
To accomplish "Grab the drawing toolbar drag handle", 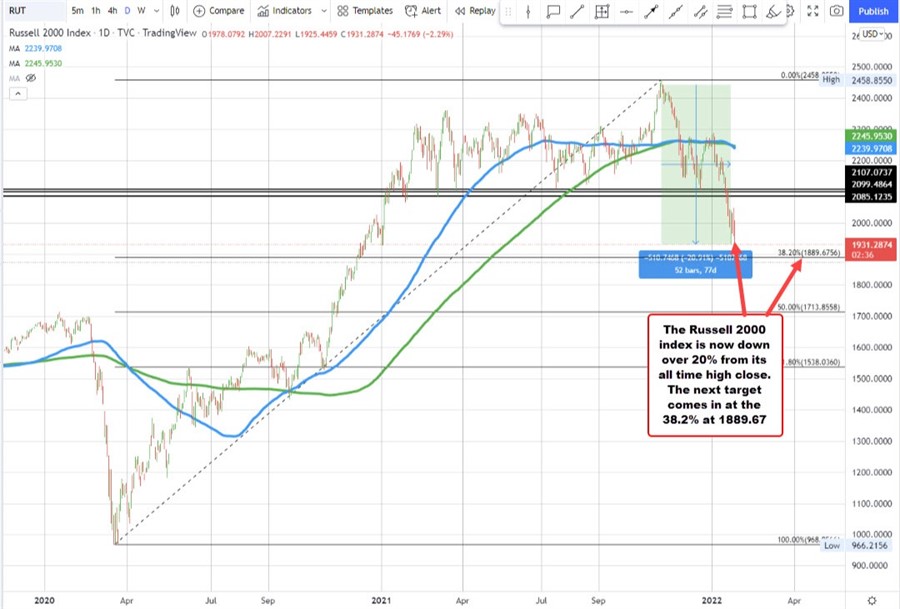I will click(x=508, y=11).
